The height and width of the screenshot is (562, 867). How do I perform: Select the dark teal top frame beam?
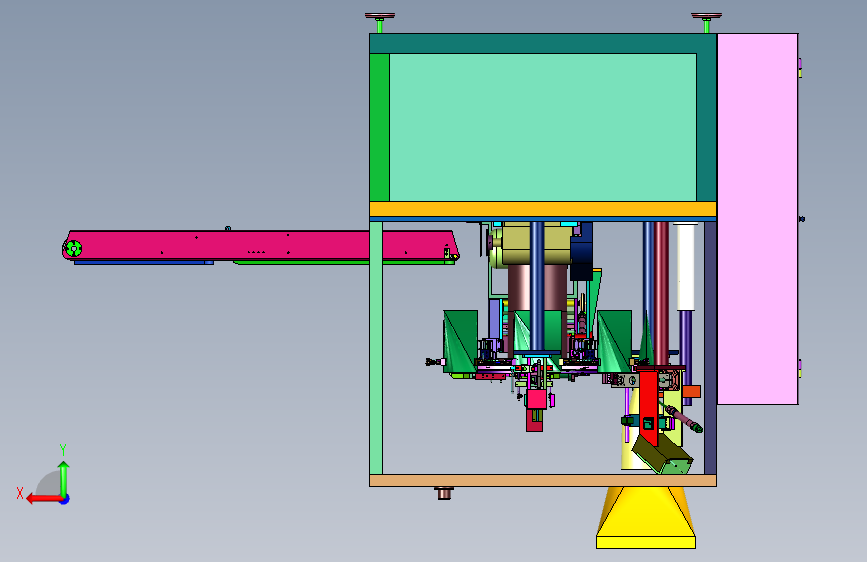pyautogui.click(x=542, y=43)
